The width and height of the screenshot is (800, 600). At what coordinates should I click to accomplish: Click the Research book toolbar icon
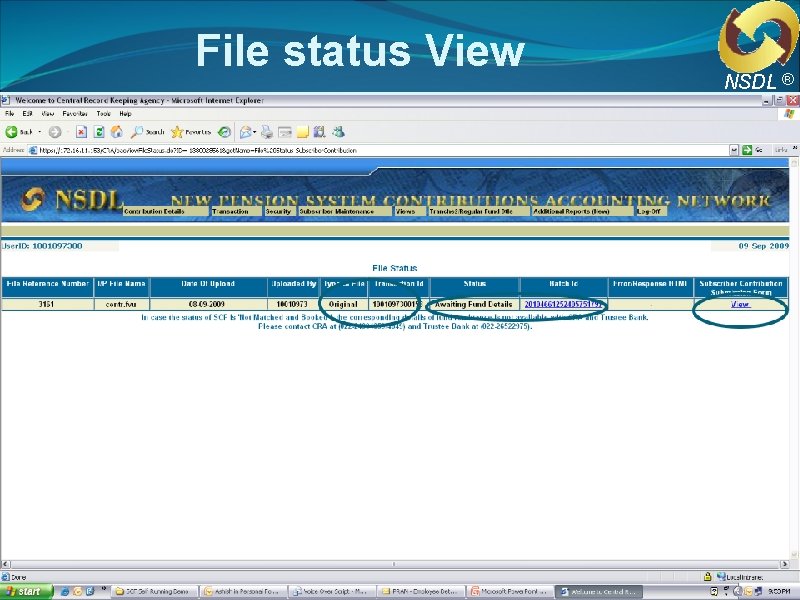click(x=320, y=132)
